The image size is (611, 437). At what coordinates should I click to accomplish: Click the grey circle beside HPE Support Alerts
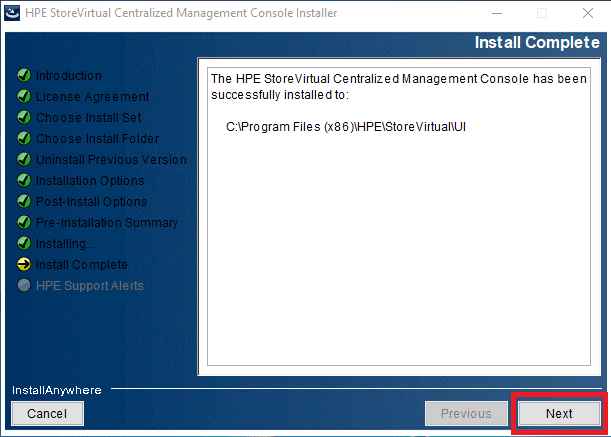coord(24,285)
